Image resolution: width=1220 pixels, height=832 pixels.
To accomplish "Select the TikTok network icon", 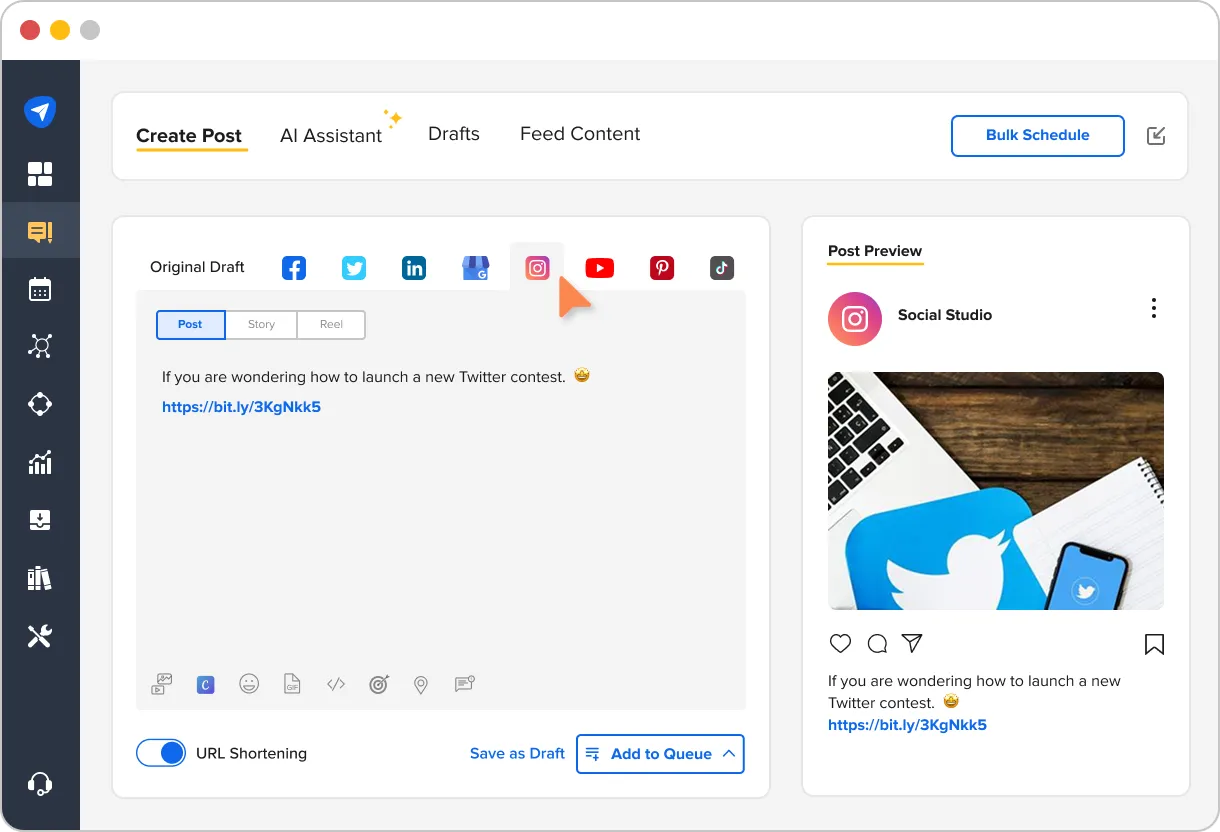I will click(721, 267).
